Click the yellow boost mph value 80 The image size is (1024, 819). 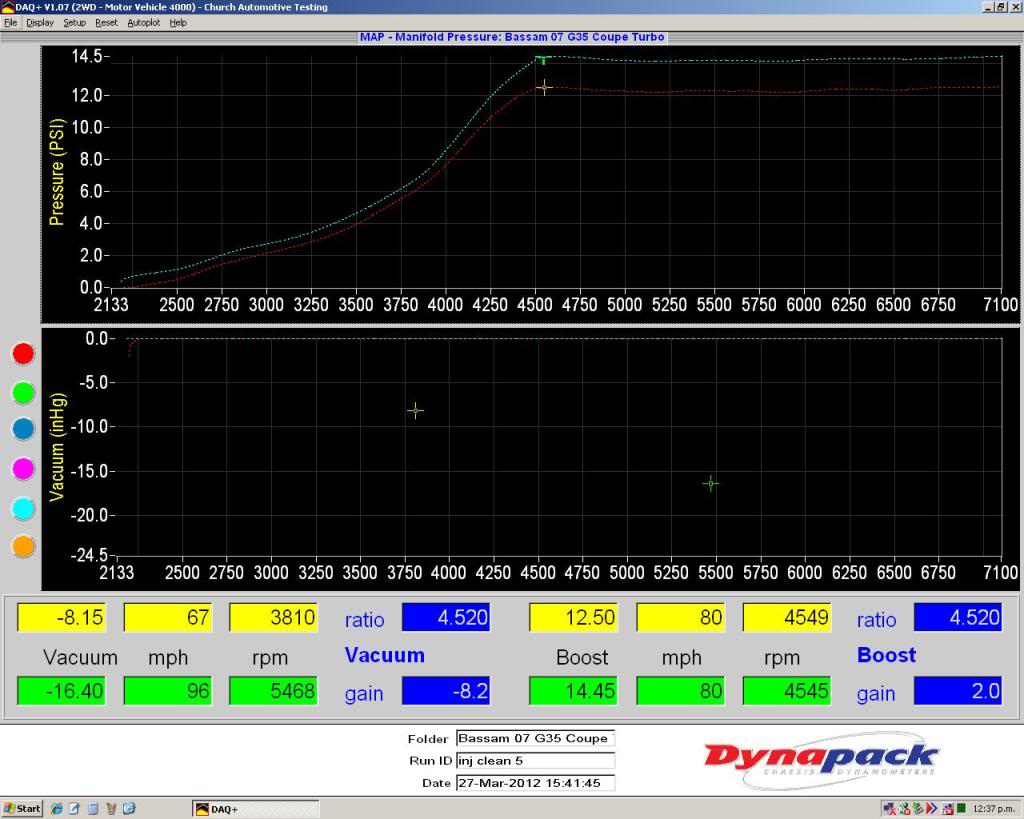click(680, 617)
